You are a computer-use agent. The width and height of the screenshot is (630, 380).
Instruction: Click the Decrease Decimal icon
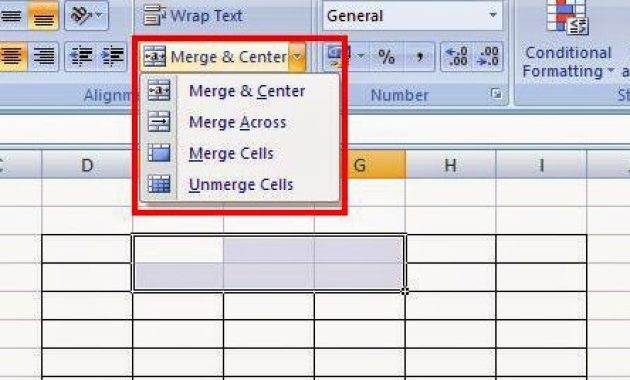click(x=487, y=57)
